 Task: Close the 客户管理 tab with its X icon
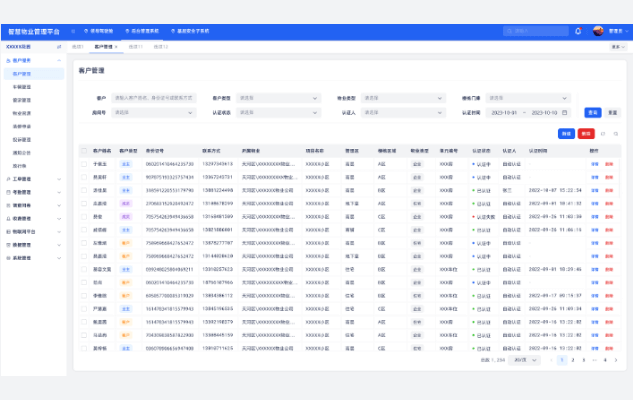[117, 47]
